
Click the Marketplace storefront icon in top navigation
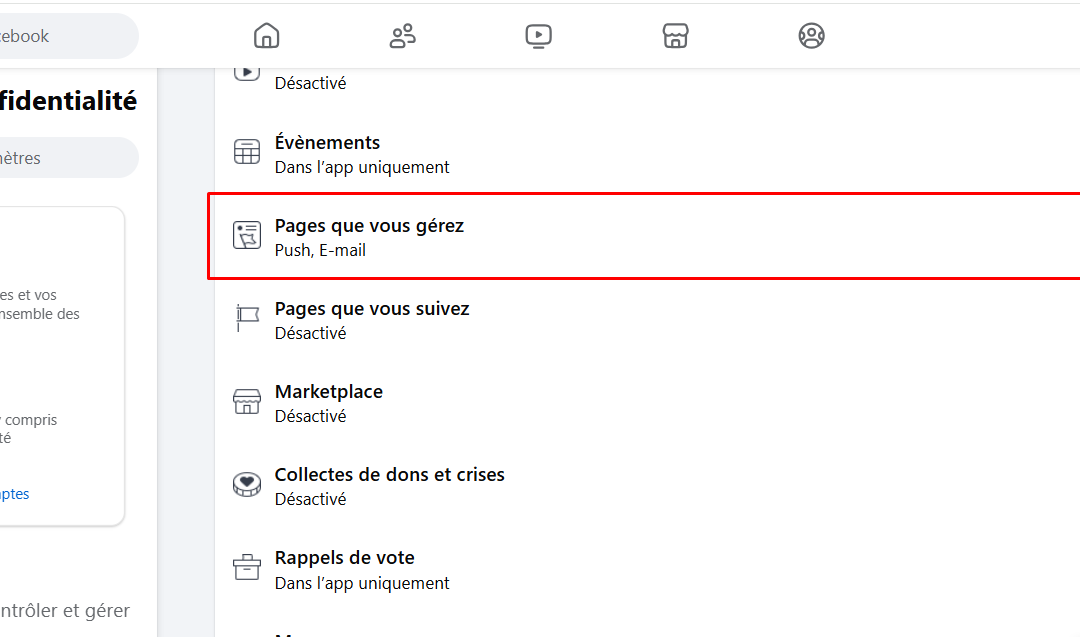click(675, 35)
